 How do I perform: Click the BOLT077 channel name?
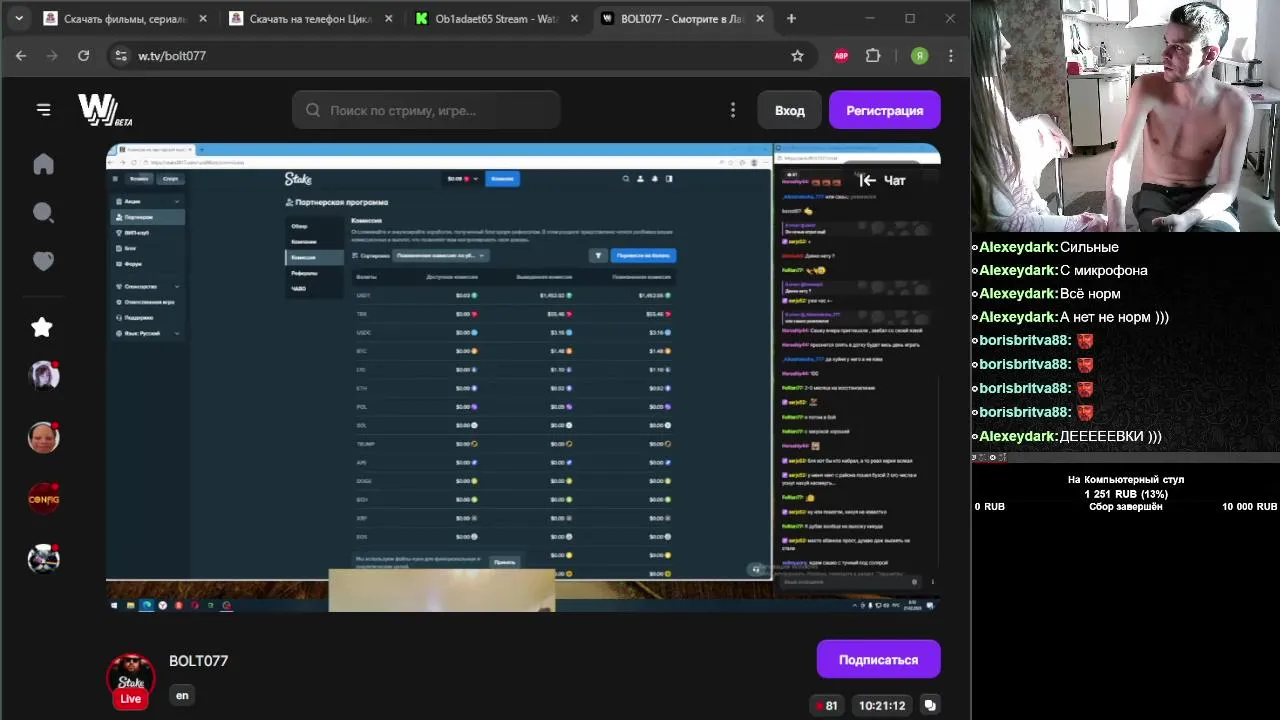tap(198, 661)
